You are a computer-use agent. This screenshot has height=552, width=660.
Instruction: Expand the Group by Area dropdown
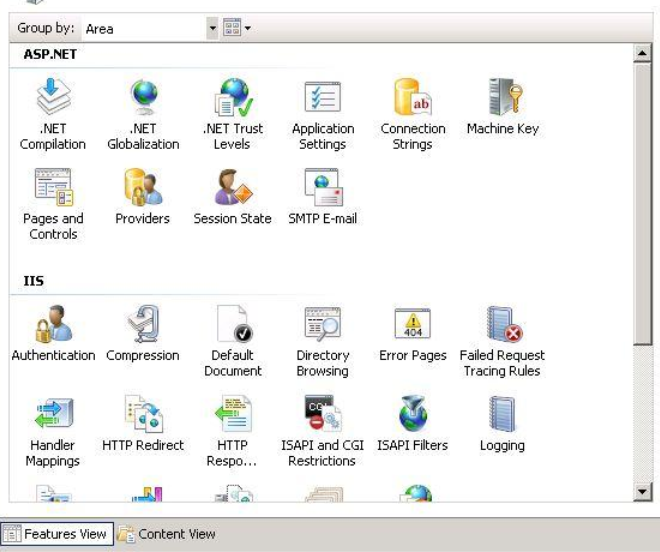click(211, 29)
